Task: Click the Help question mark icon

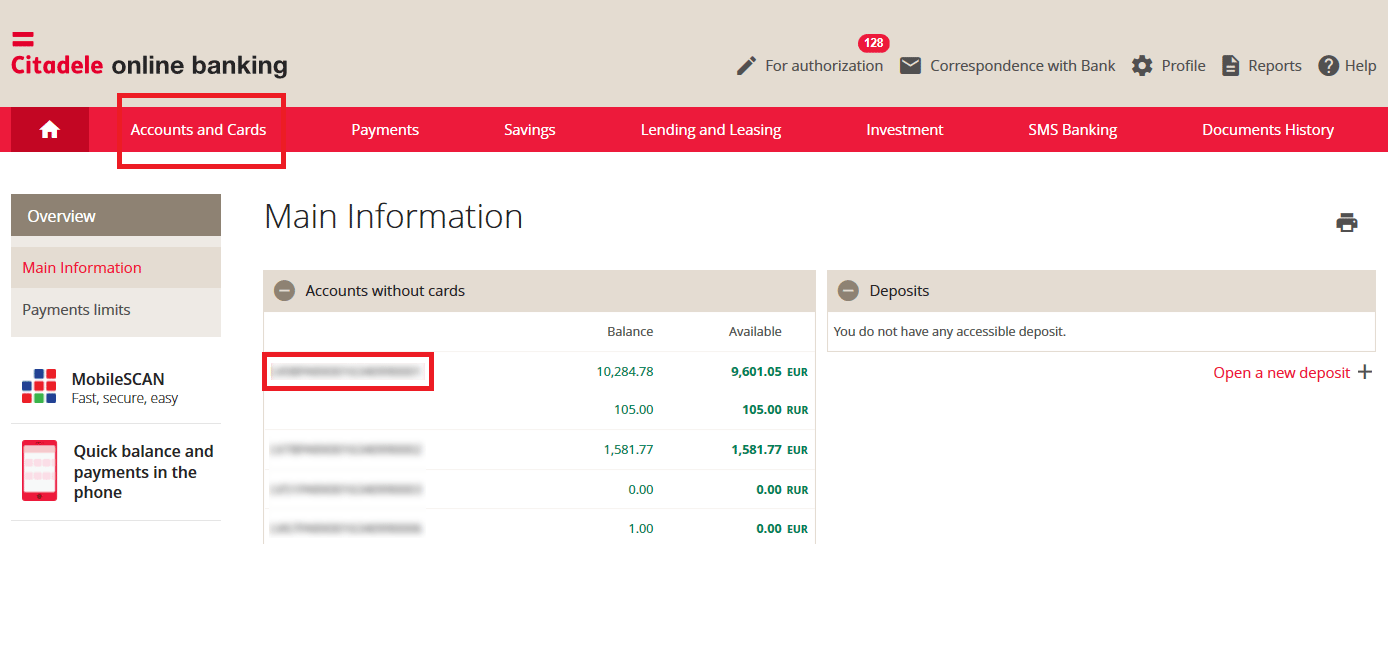Action: [x=1328, y=66]
